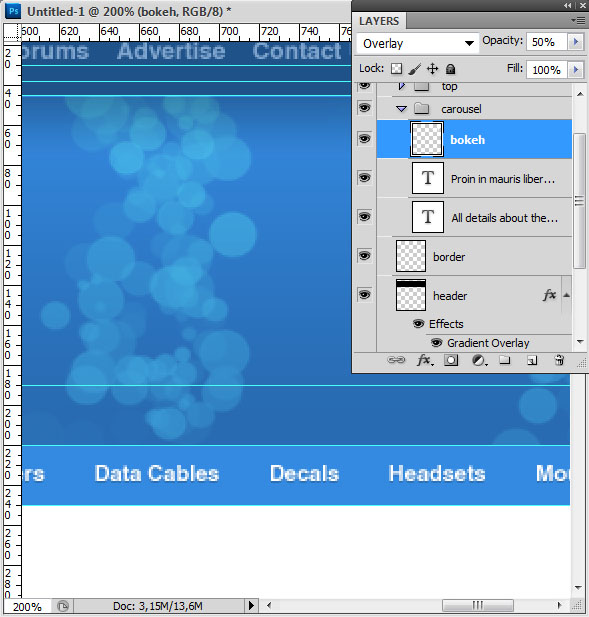Hide the border layer
Image resolution: width=589 pixels, height=617 pixels.
[x=364, y=255]
